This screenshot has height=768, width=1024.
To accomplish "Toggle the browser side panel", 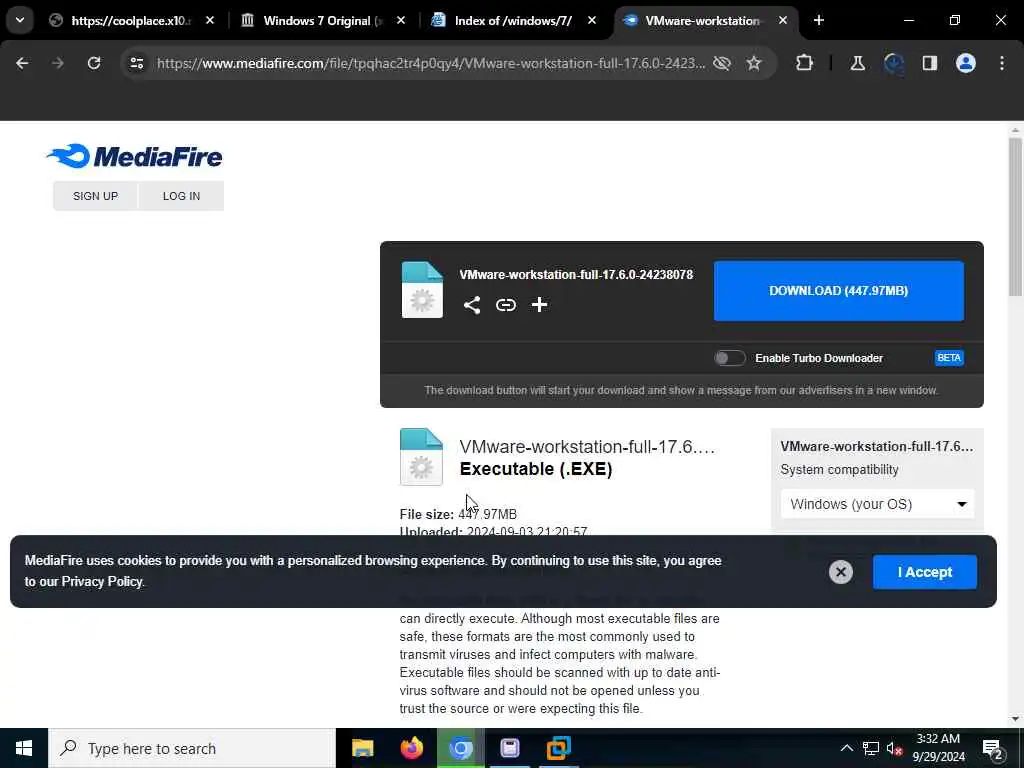I will point(930,63).
